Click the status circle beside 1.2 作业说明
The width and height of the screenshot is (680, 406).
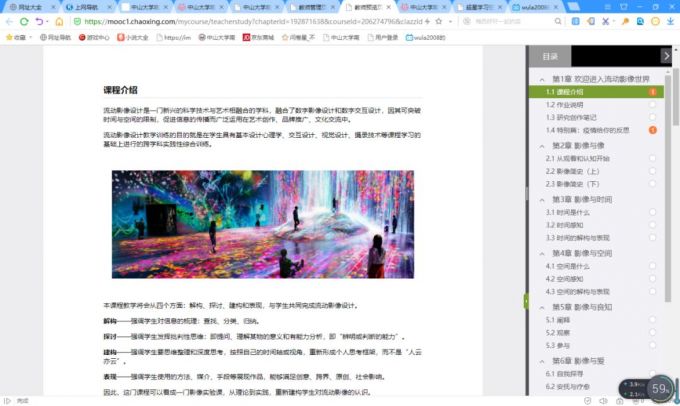[652, 105]
